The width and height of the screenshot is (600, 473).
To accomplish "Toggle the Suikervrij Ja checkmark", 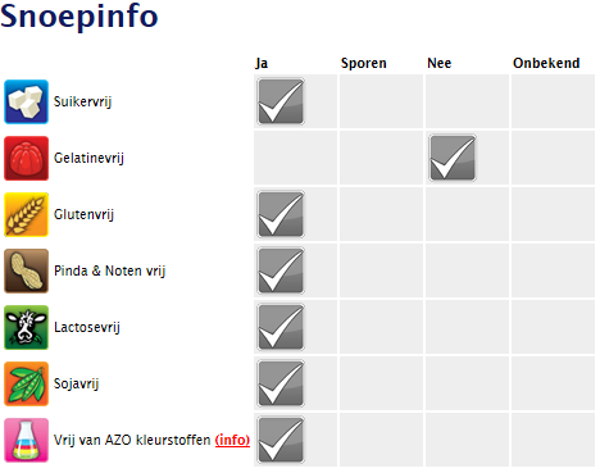I will tap(280, 101).
